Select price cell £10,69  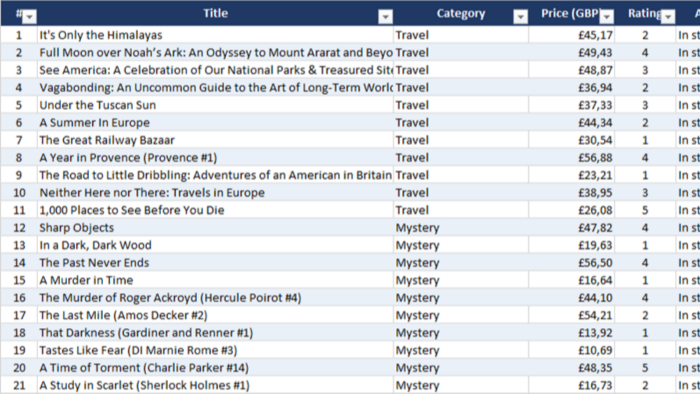[571, 350]
